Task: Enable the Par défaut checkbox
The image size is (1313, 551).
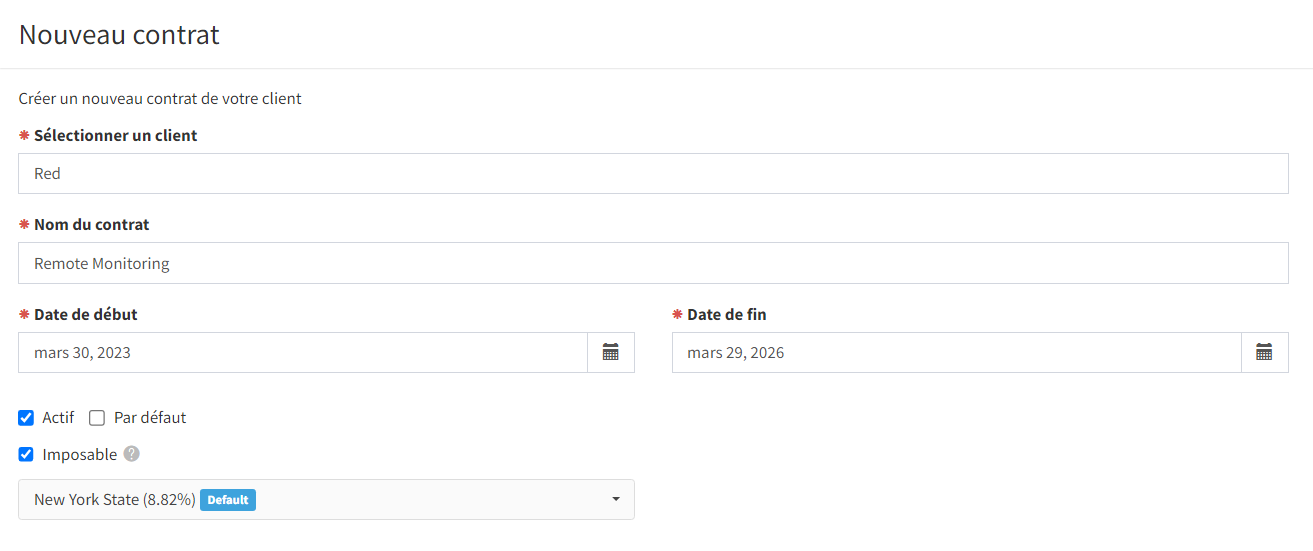Action: (x=97, y=418)
